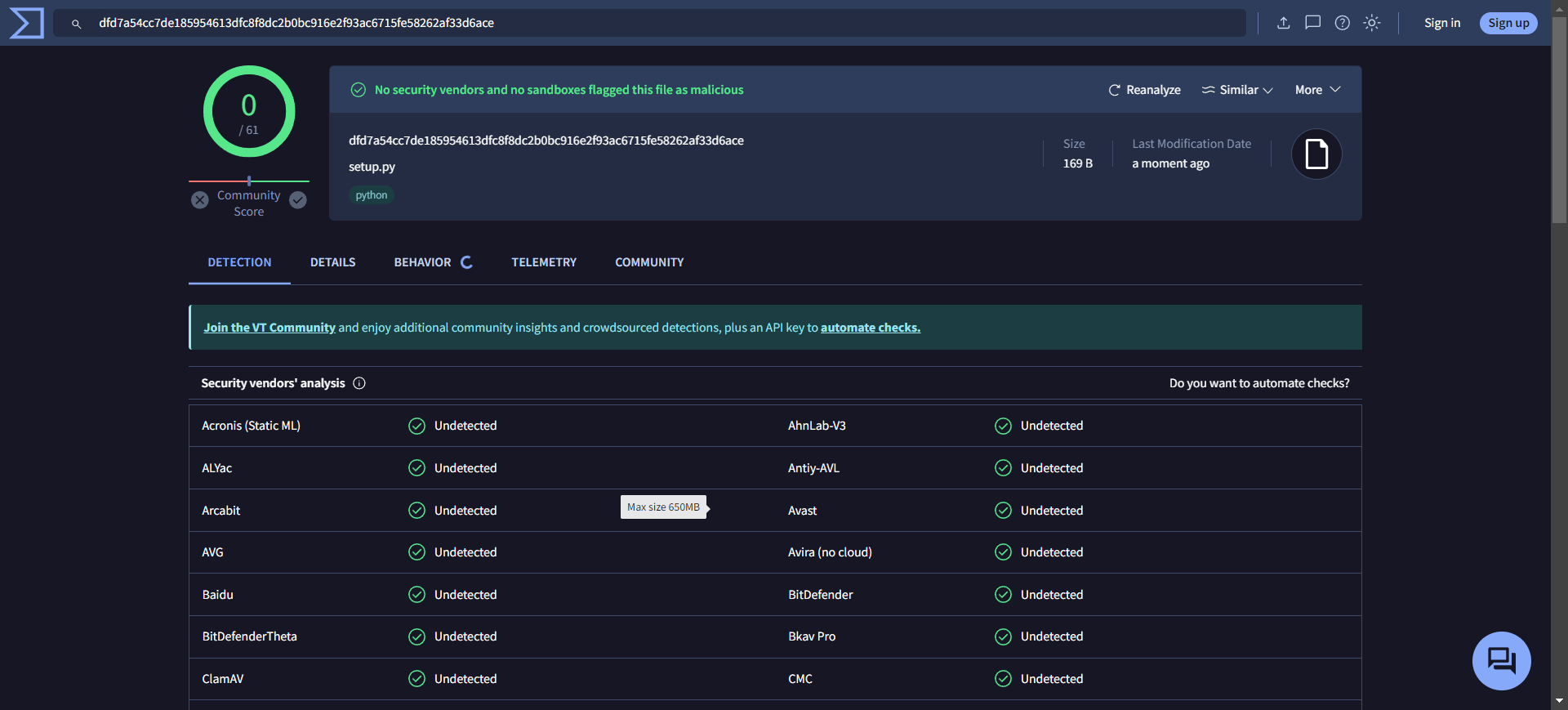Click BitDefenderTheta undetected check icon
Screen dimensions: 1568x710
[x=417, y=636]
